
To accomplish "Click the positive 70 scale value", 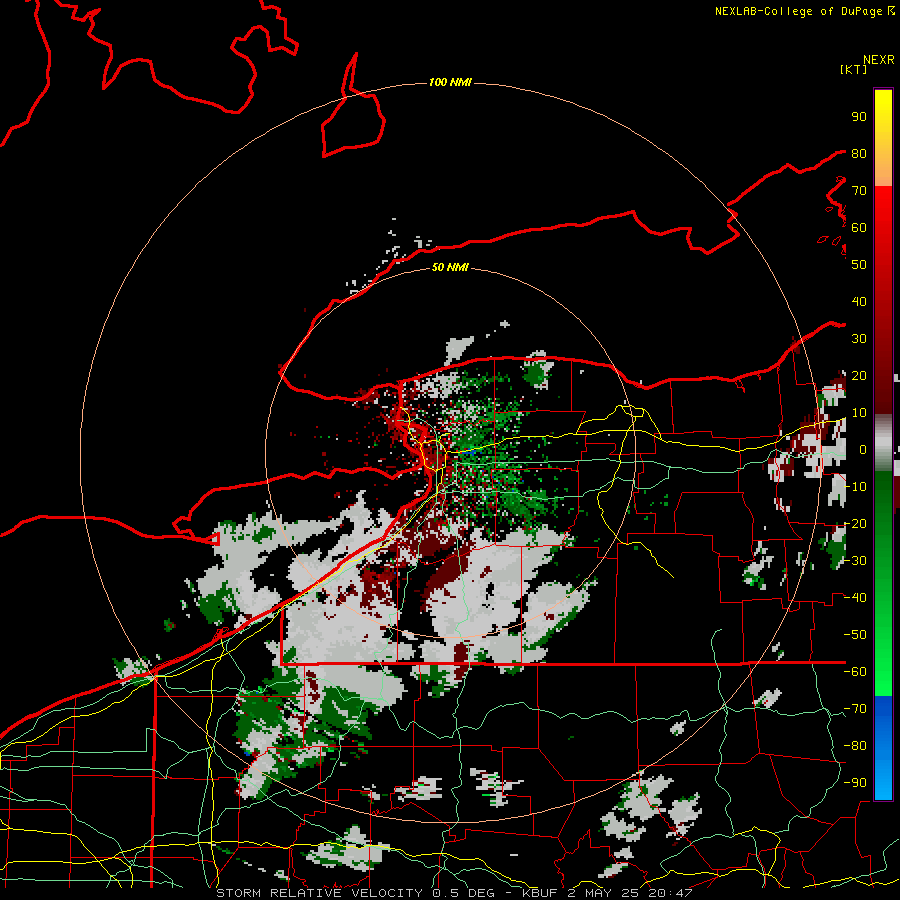I will click(859, 191).
